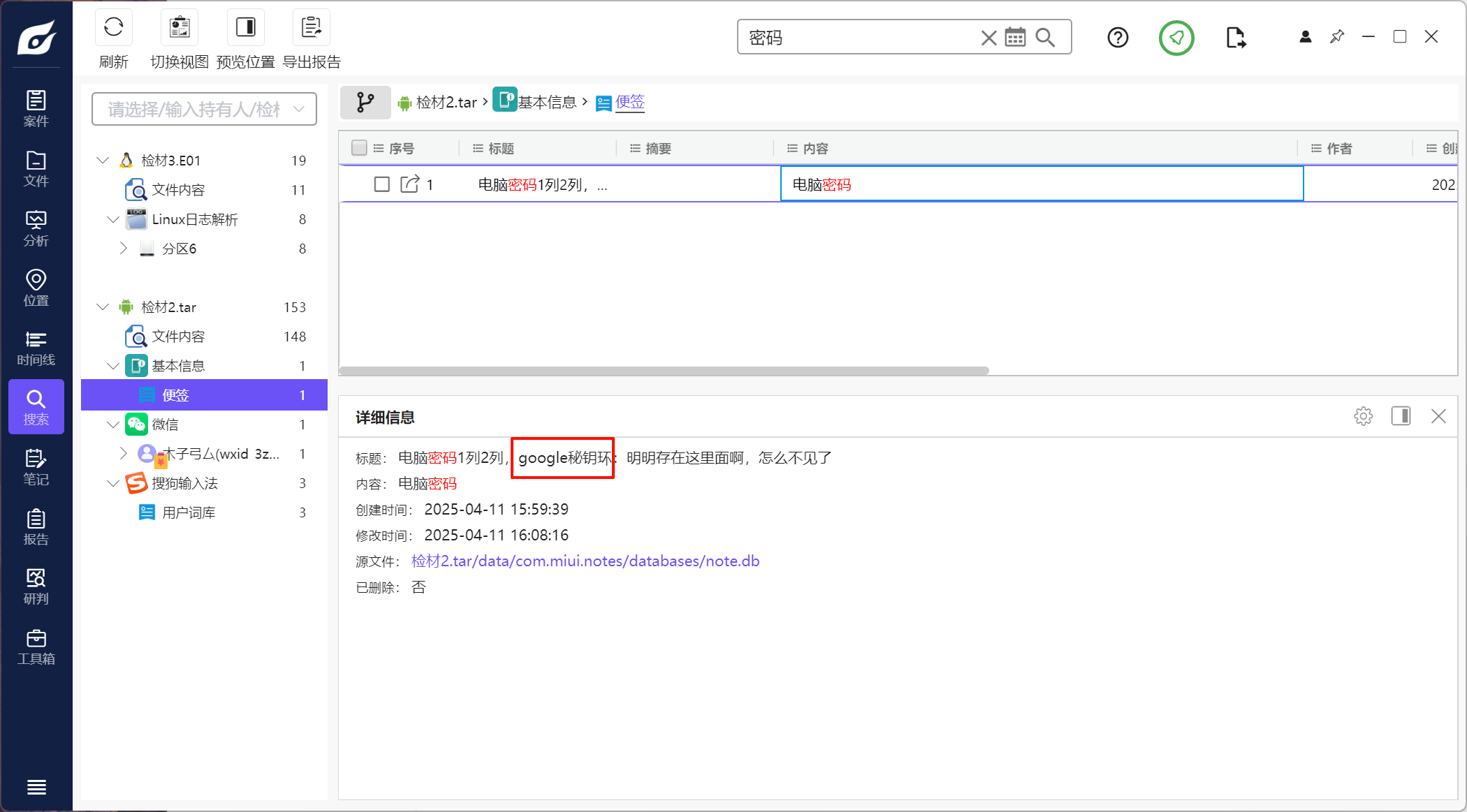Open the calendar date filter in search box
The width and height of the screenshot is (1467, 812).
click(1015, 37)
